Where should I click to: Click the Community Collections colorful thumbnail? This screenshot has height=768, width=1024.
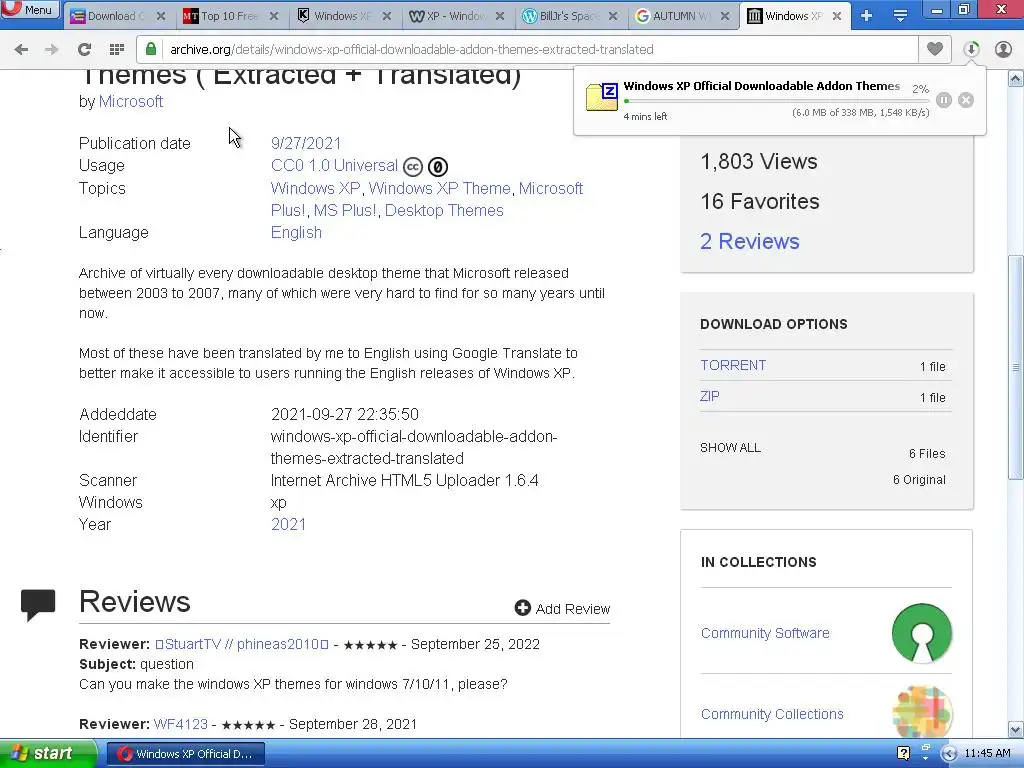pos(921,711)
